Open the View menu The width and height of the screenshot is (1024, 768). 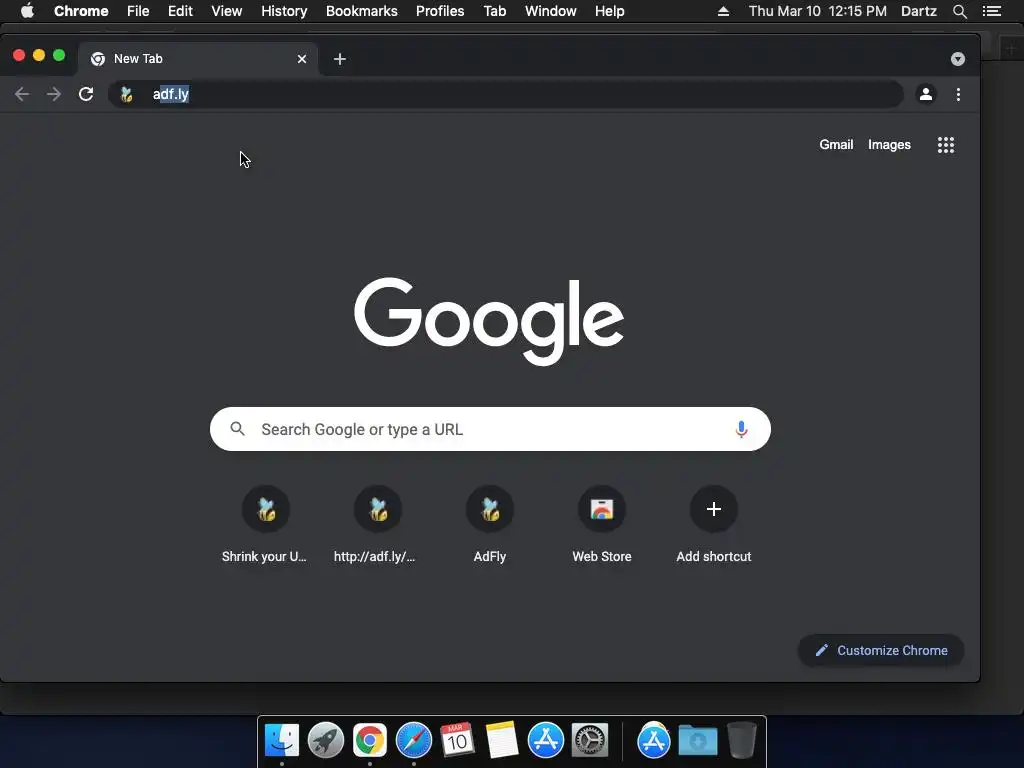click(x=227, y=11)
